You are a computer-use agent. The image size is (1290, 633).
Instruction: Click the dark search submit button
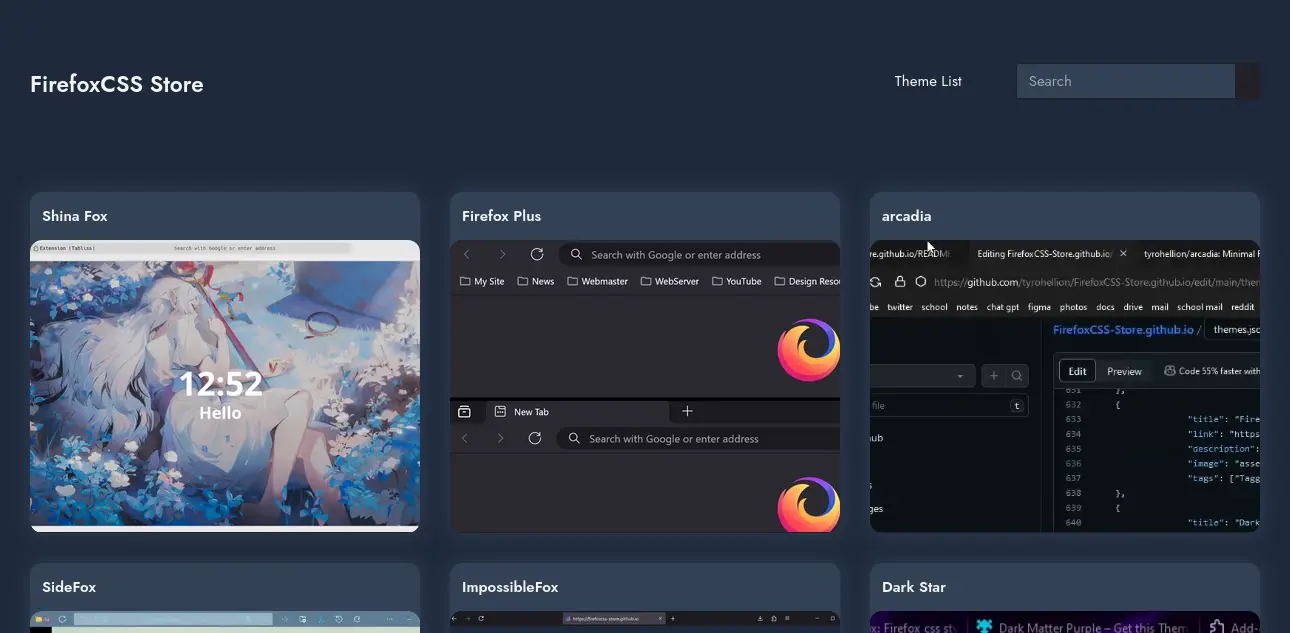1248,81
